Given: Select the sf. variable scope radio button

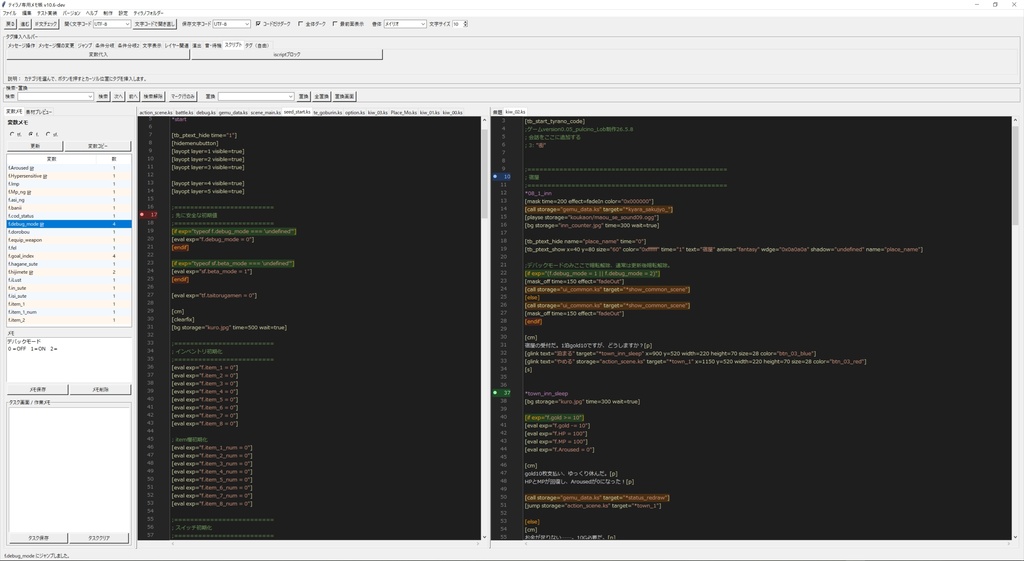Looking at the screenshot, I should (48, 135).
